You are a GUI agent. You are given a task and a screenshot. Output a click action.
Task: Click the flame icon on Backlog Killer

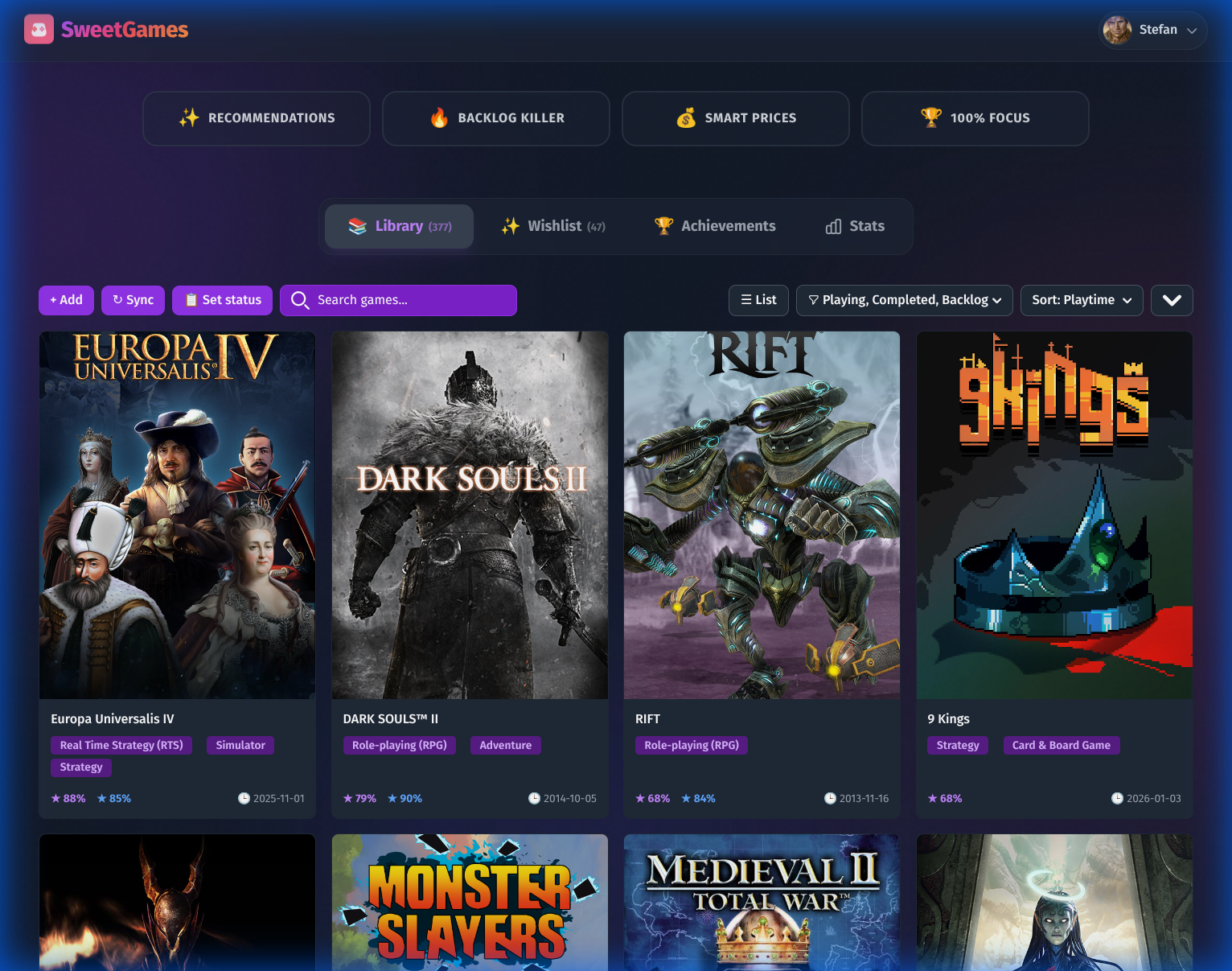[439, 117]
